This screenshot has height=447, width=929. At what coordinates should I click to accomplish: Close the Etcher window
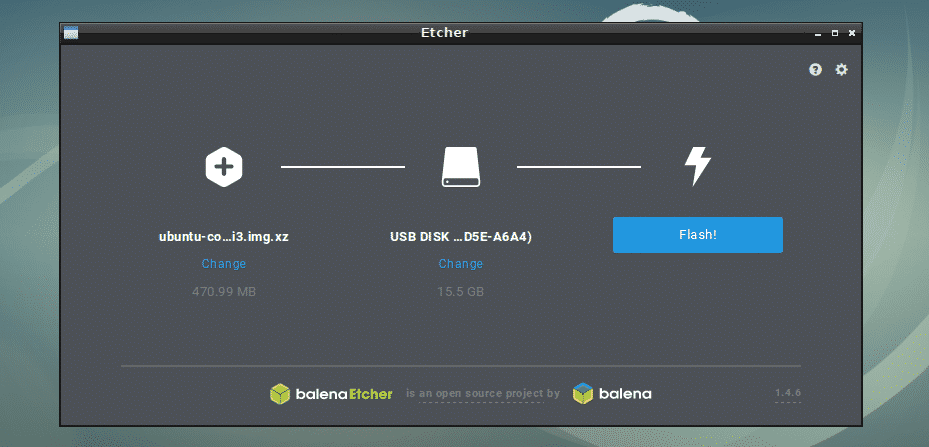click(852, 33)
